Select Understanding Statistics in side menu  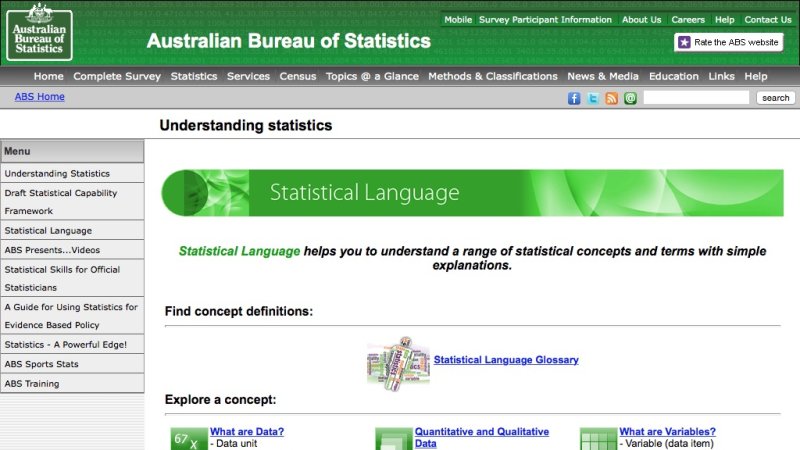point(72,173)
